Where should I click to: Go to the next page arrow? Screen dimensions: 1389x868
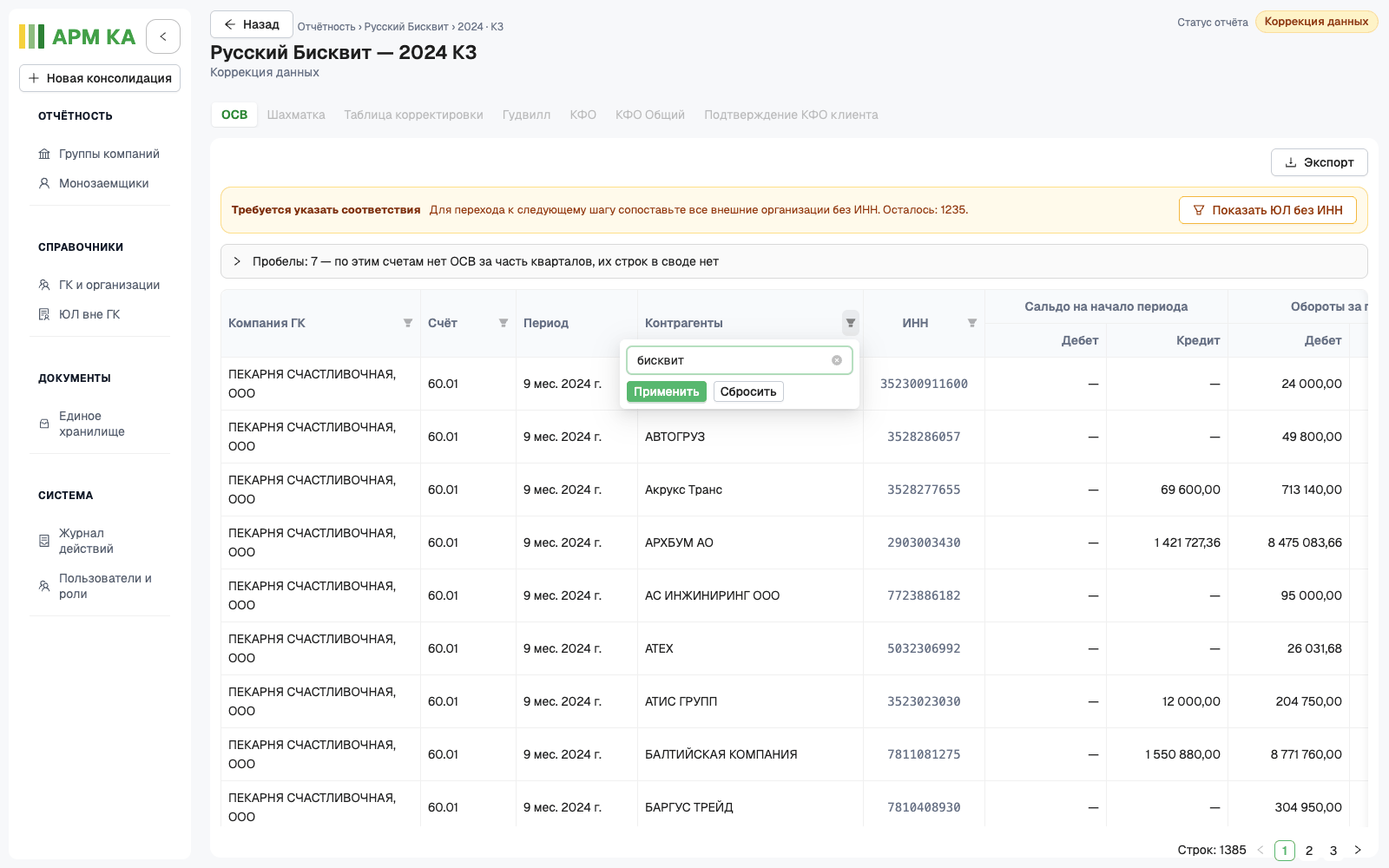pyautogui.click(x=1358, y=851)
